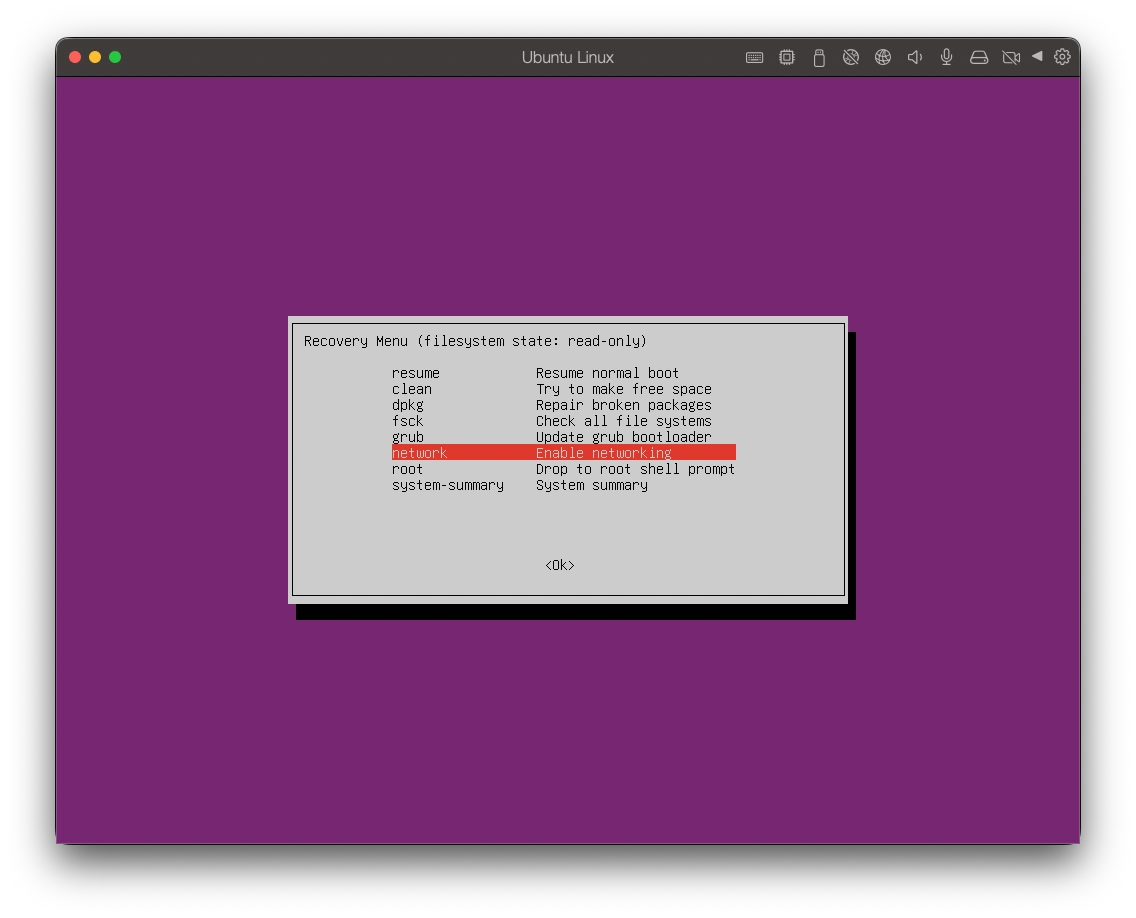Select the system-summary entry
The image size is (1136, 918).
564,485
